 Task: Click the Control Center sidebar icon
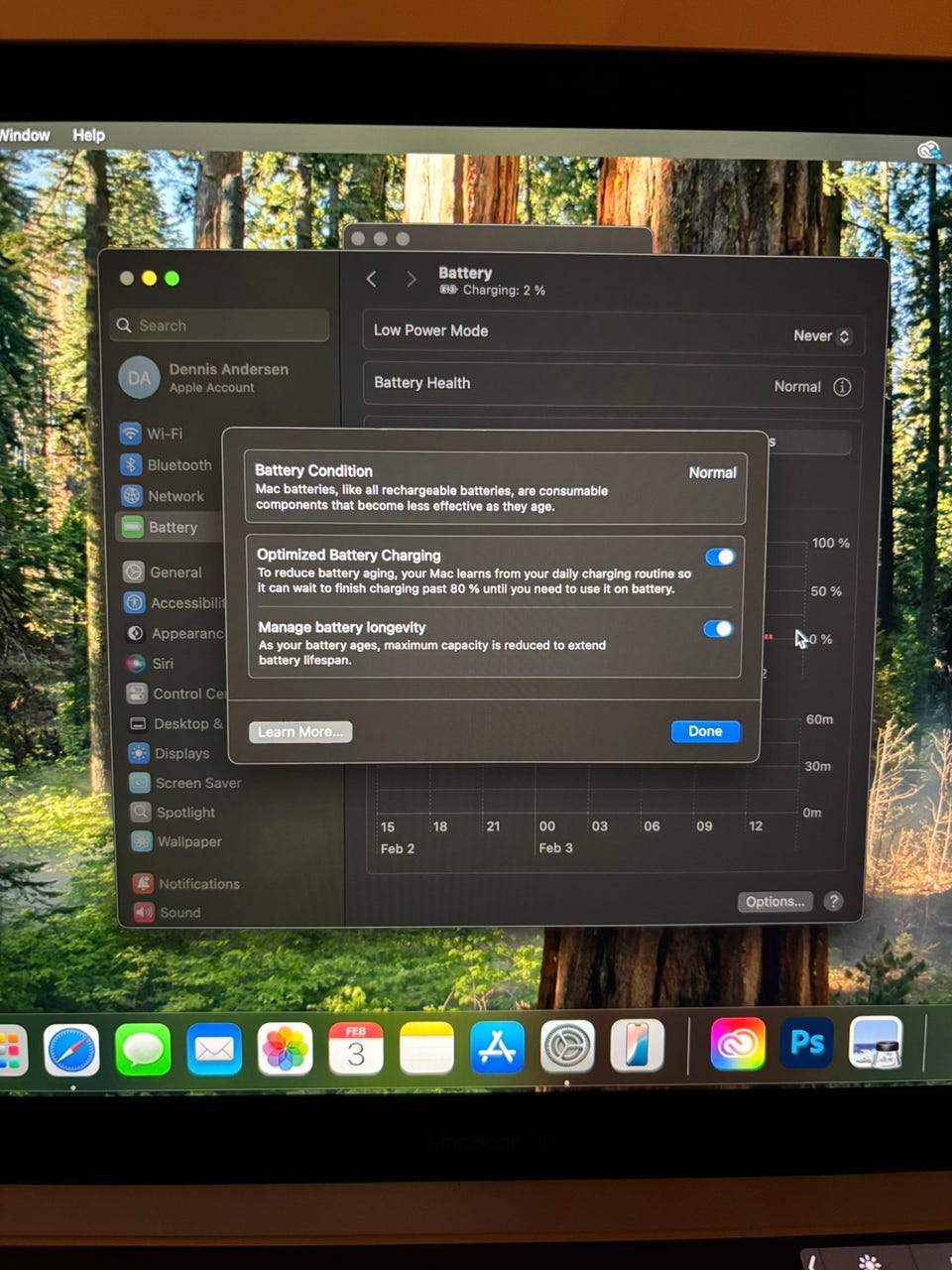[x=137, y=694]
